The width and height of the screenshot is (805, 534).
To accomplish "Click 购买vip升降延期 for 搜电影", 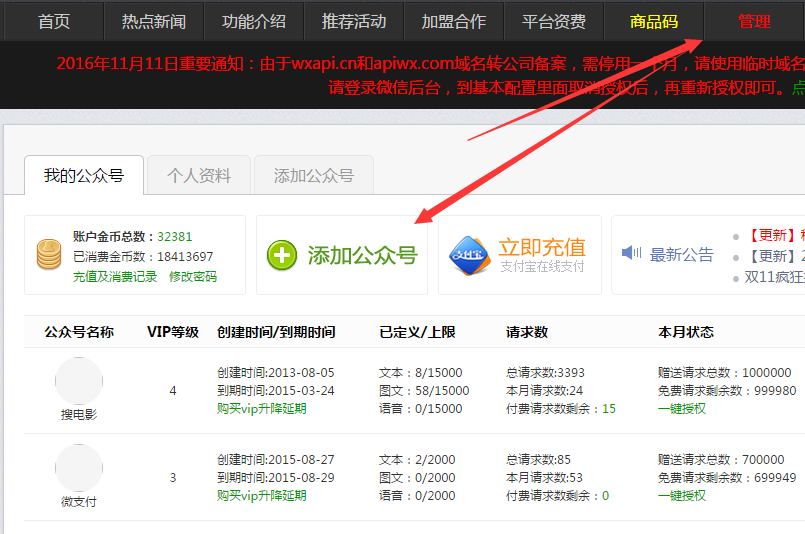I will [x=261, y=408].
